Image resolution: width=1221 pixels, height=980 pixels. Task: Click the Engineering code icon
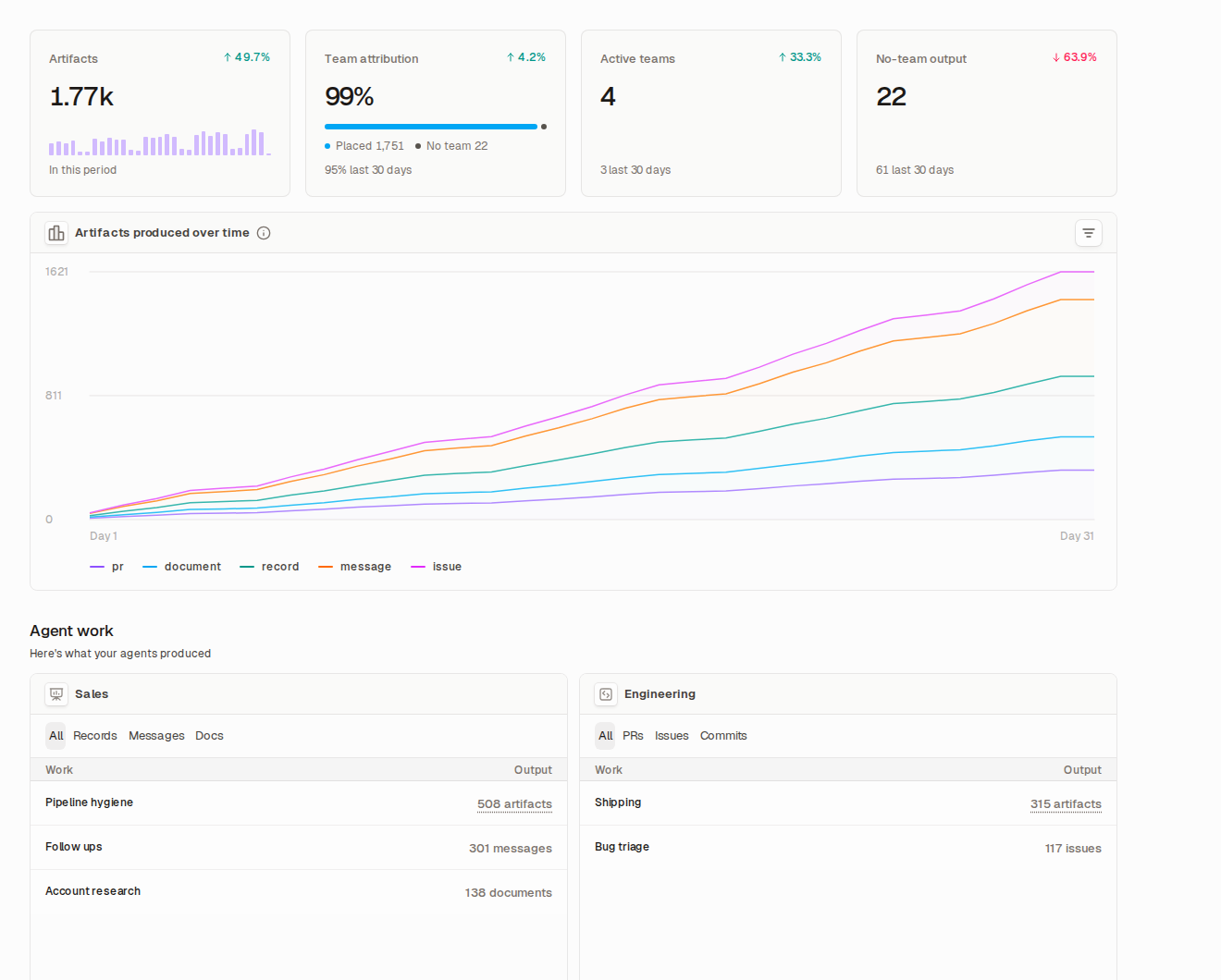coord(606,694)
